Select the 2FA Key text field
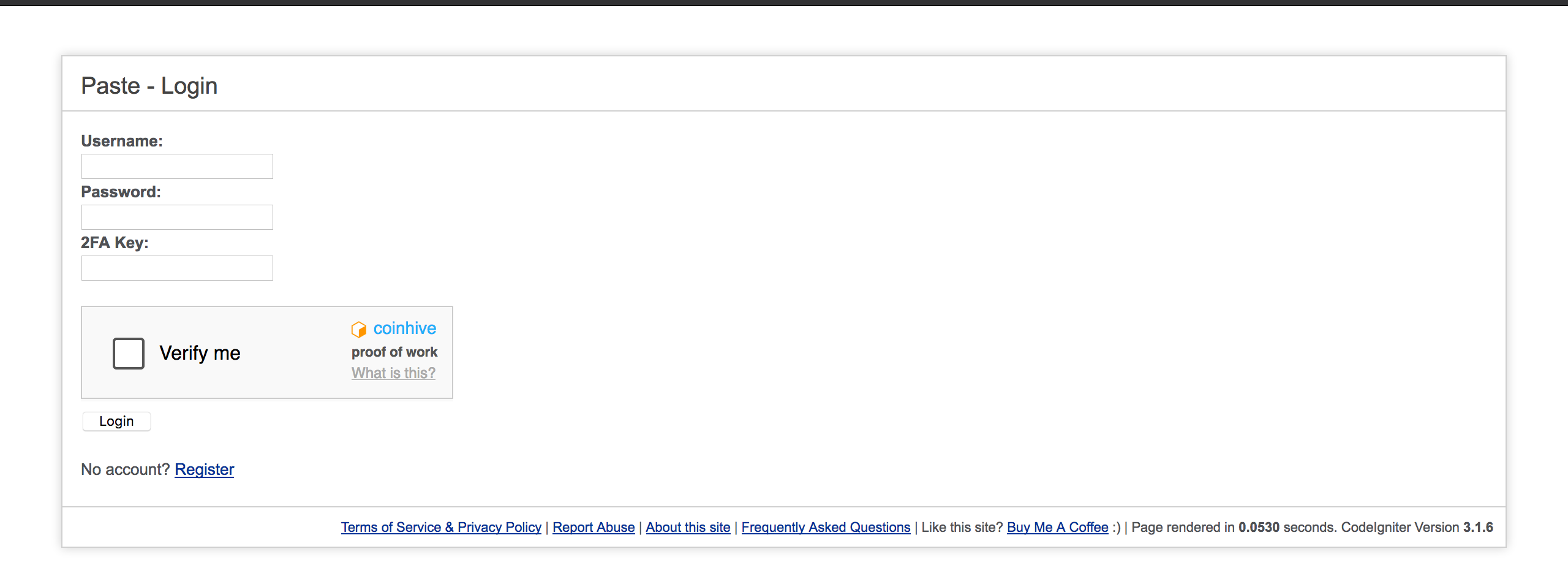This screenshot has height=565, width=1568. click(177, 268)
